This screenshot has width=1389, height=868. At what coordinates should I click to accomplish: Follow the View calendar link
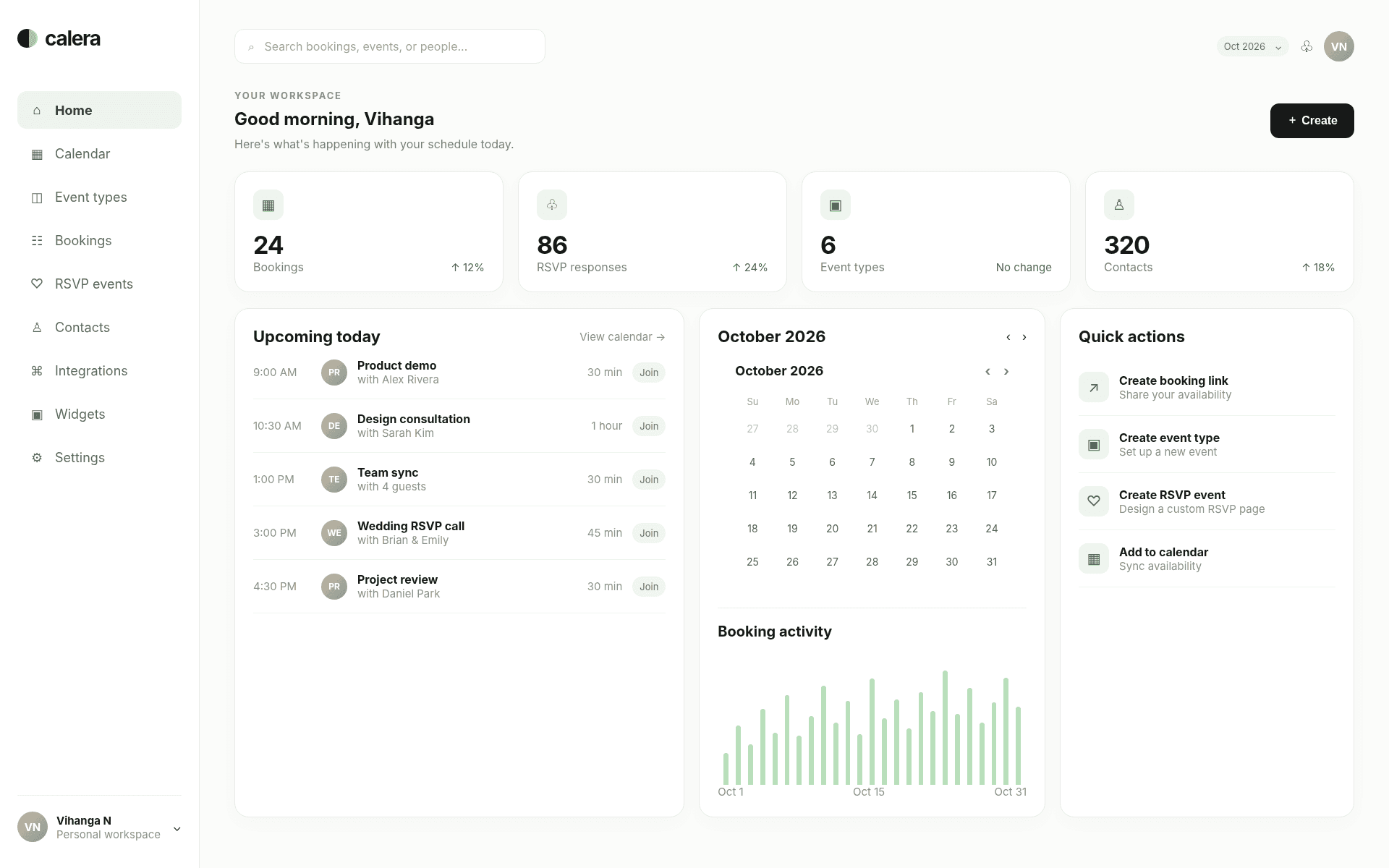[x=622, y=337]
